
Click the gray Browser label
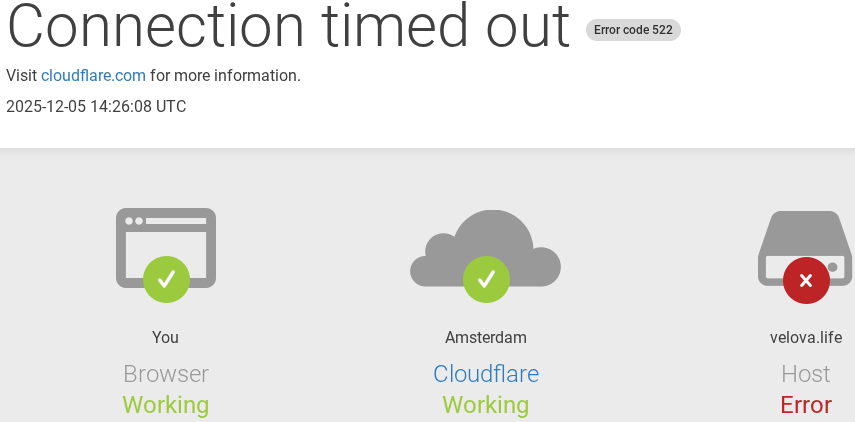coord(166,374)
